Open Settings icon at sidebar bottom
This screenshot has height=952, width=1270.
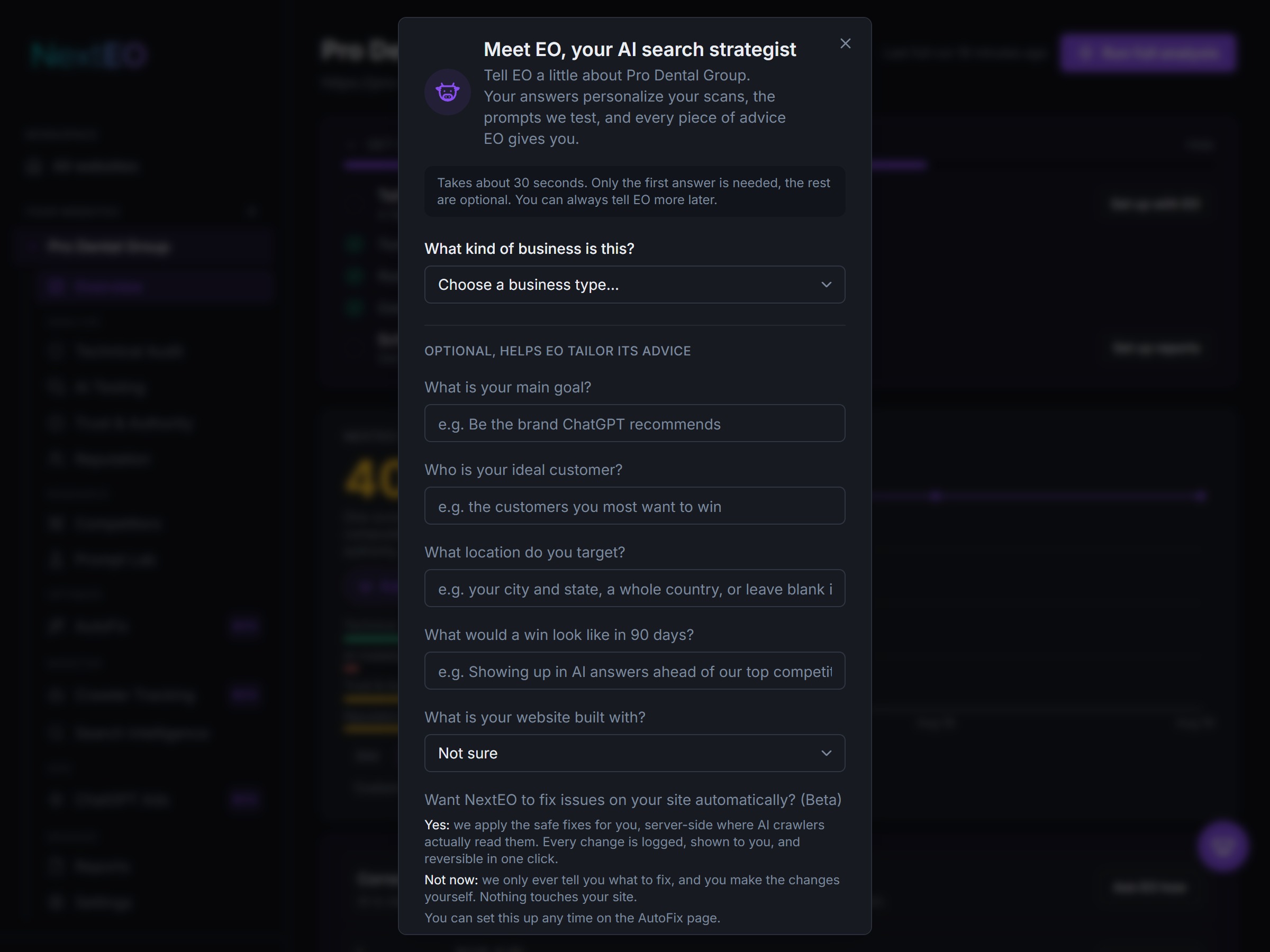56,902
